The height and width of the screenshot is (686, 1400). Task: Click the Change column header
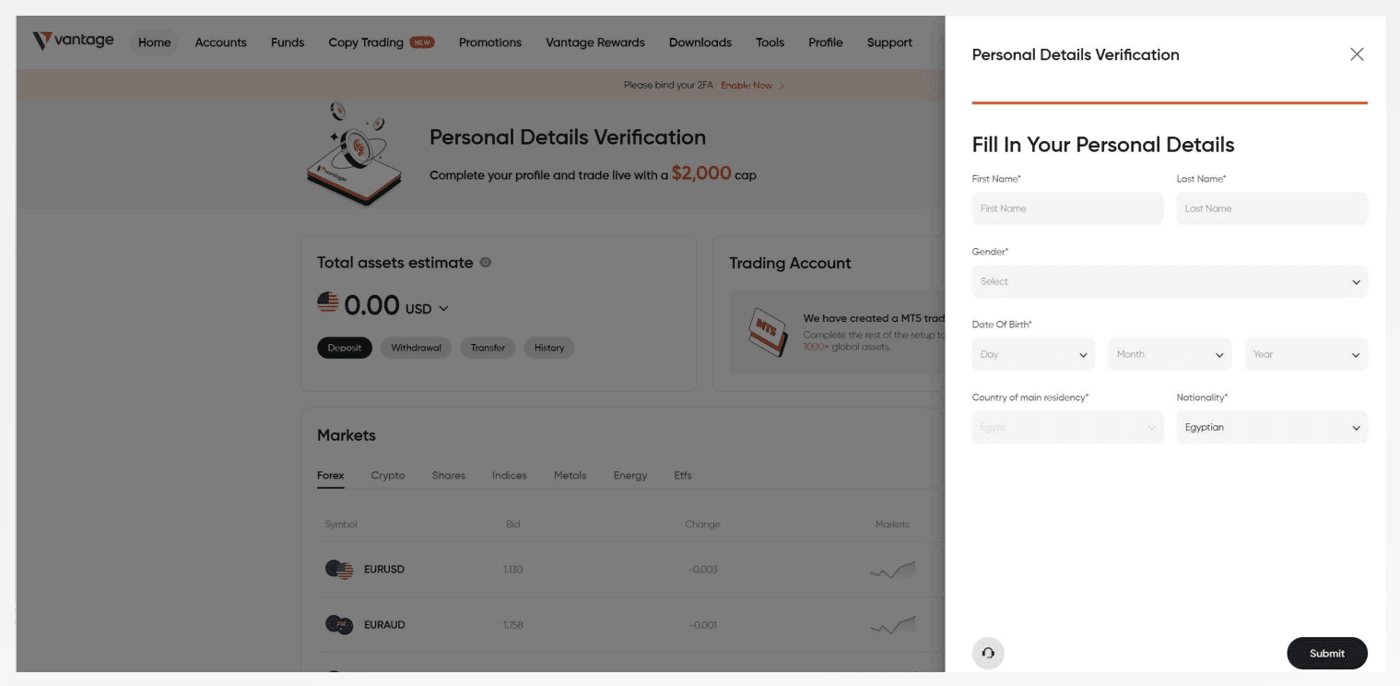click(x=703, y=524)
